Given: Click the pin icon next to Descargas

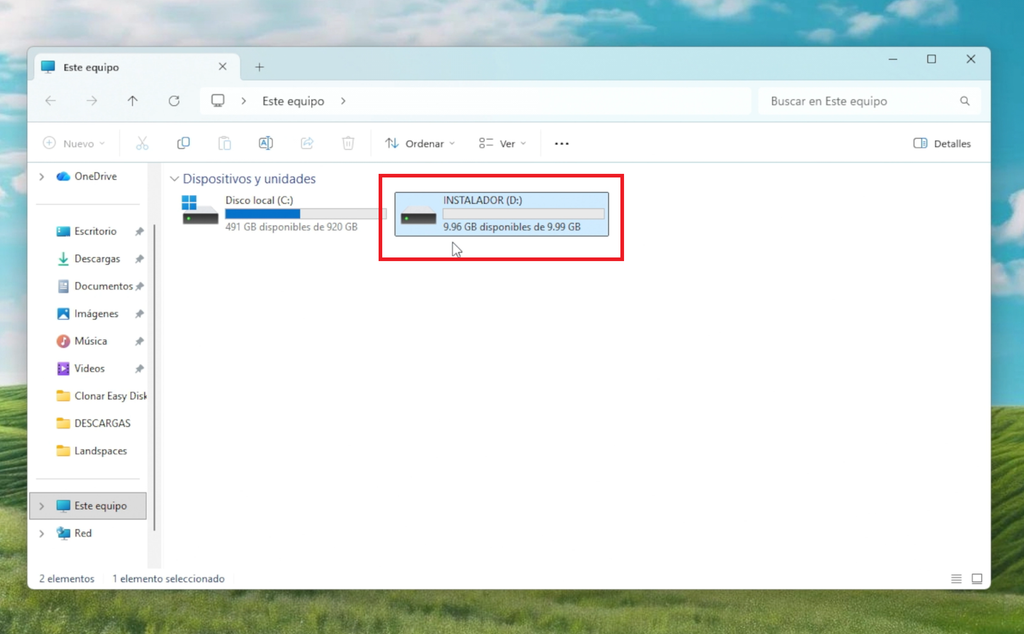Looking at the screenshot, I should point(139,259).
